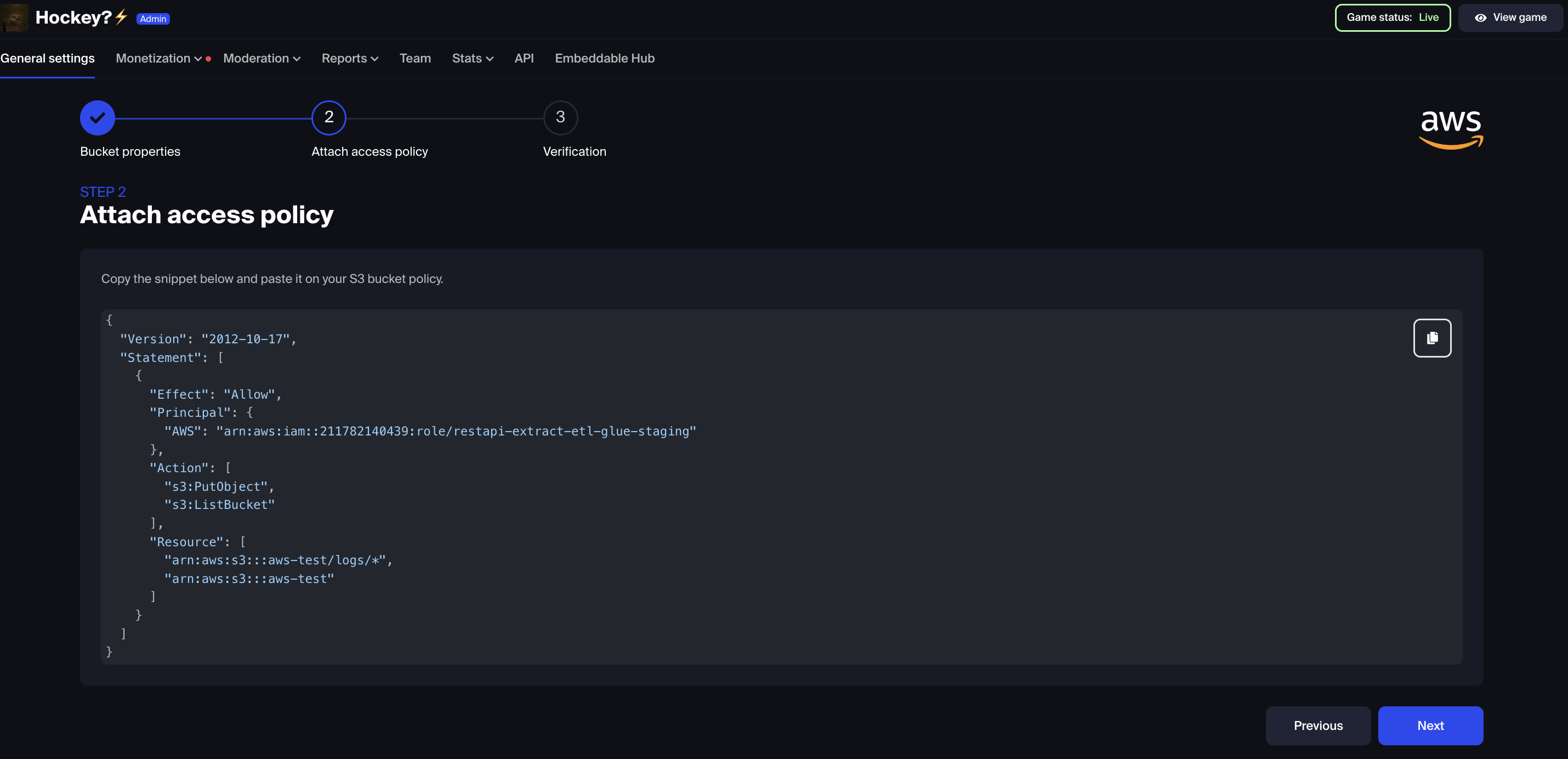
Task: Click the AWS logo
Action: pos(1451,128)
